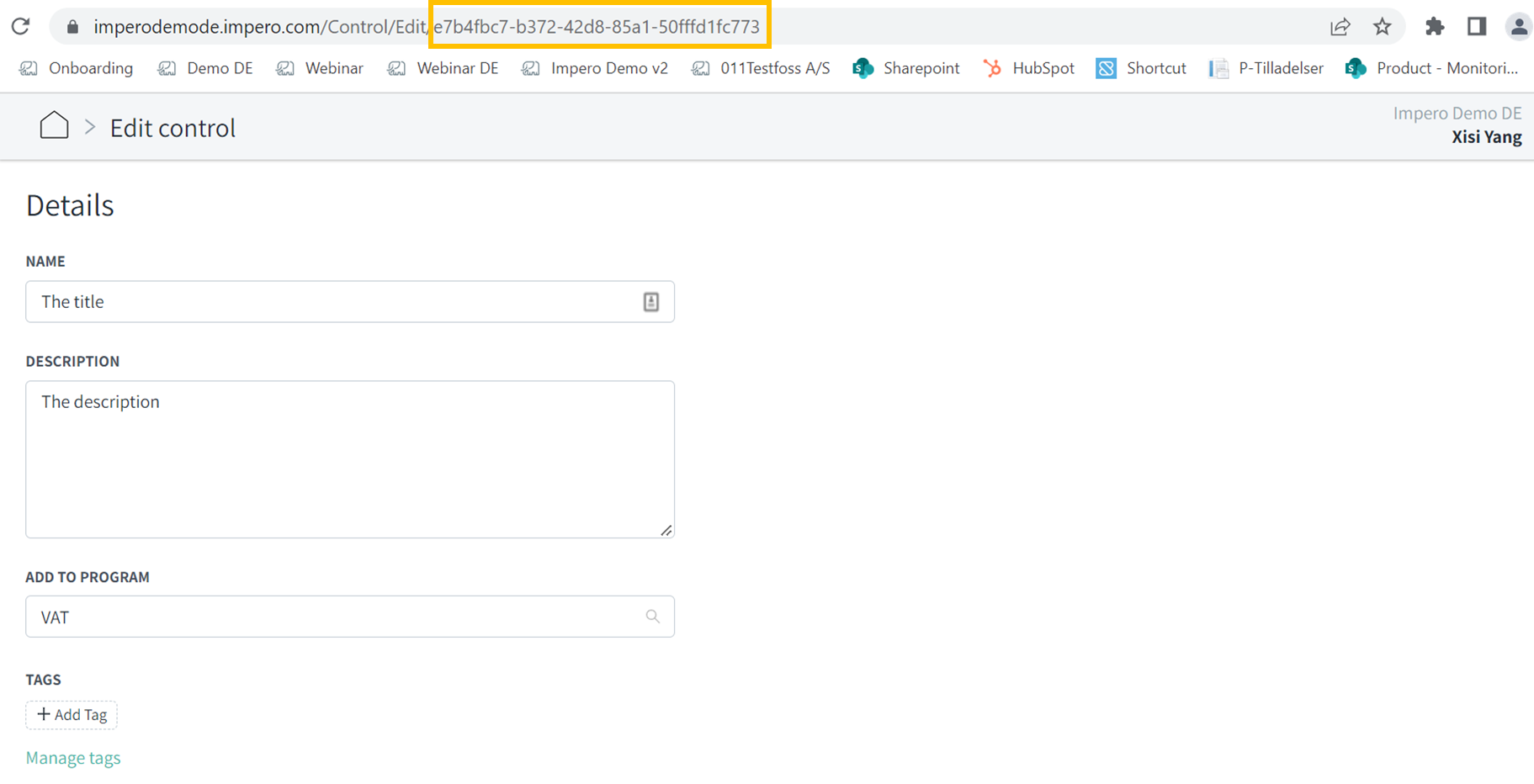Go to the home icon in breadcrumb
The width and height of the screenshot is (1534, 784).
54,125
